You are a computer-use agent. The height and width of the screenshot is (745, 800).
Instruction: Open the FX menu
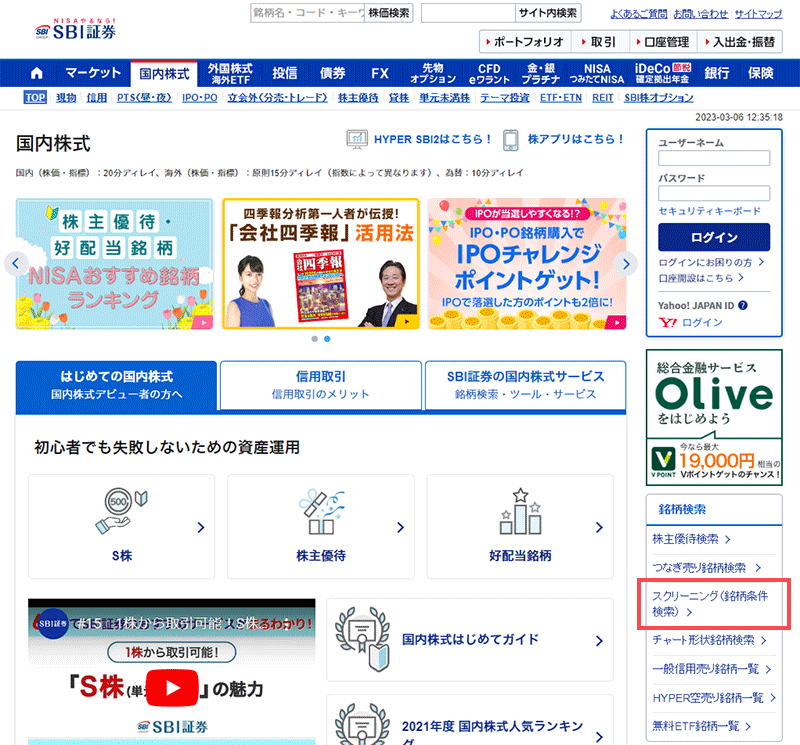380,73
